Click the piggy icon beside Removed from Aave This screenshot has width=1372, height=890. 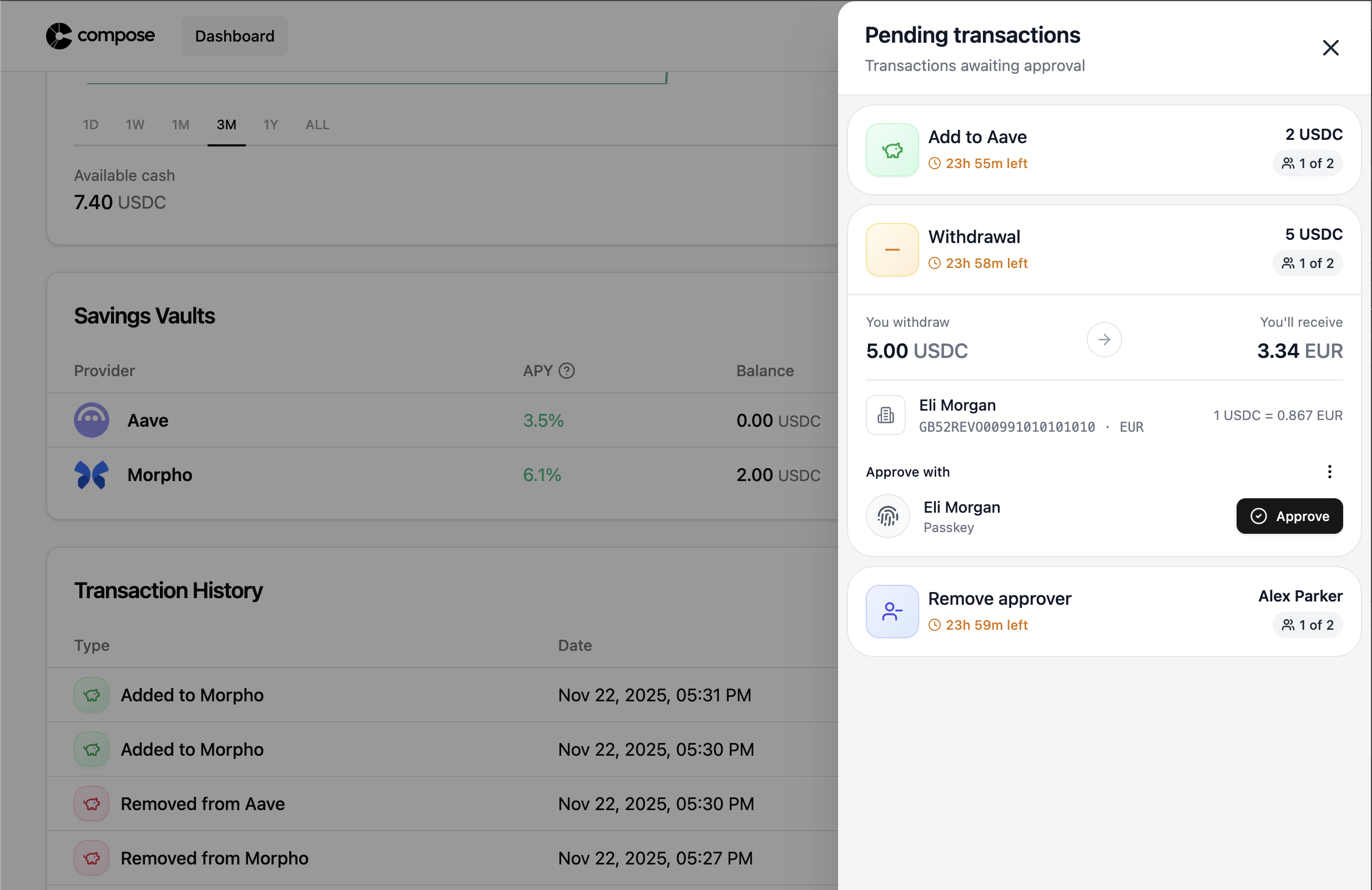[91, 803]
